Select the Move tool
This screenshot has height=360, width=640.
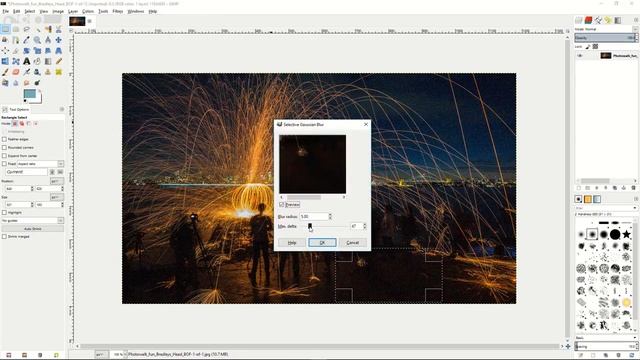point(59,40)
